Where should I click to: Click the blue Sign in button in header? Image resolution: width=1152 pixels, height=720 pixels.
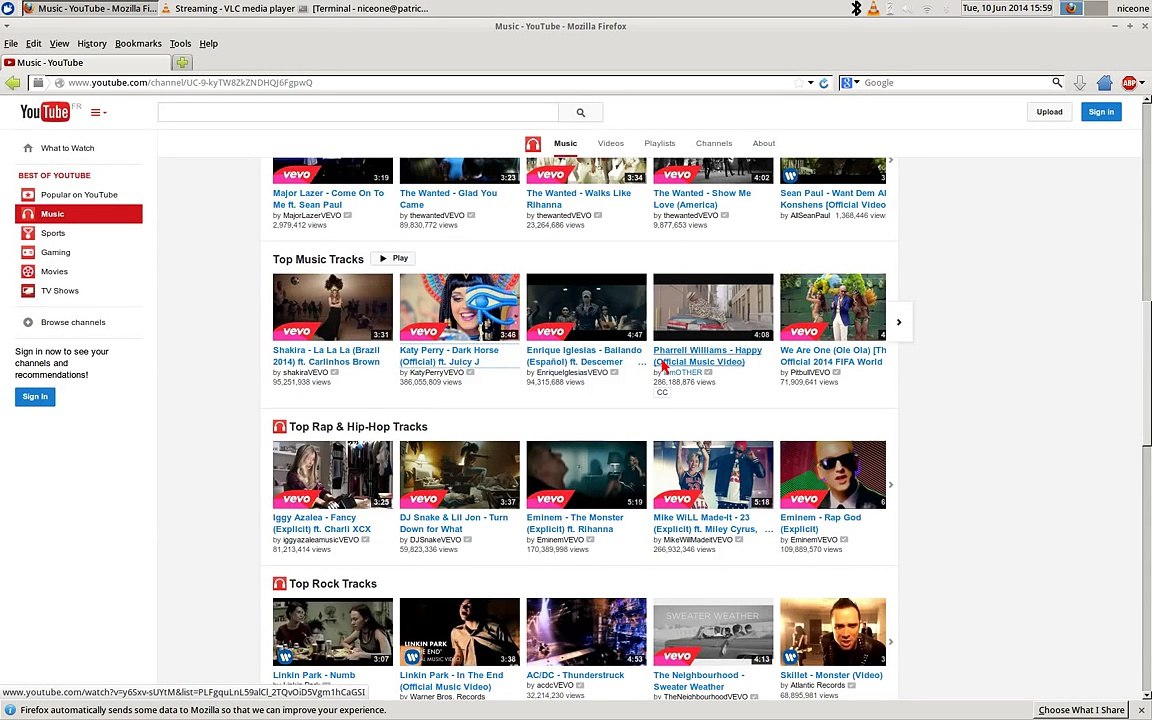(1101, 112)
